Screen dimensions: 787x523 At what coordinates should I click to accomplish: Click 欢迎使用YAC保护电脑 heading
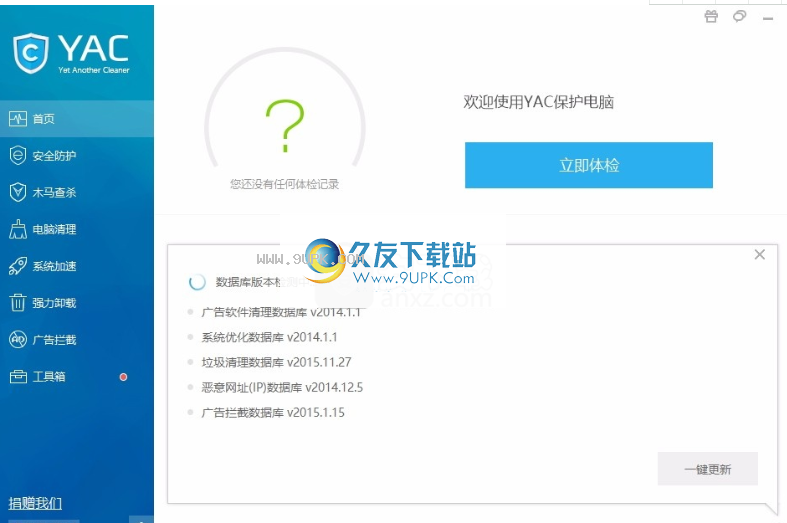coord(539,102)
